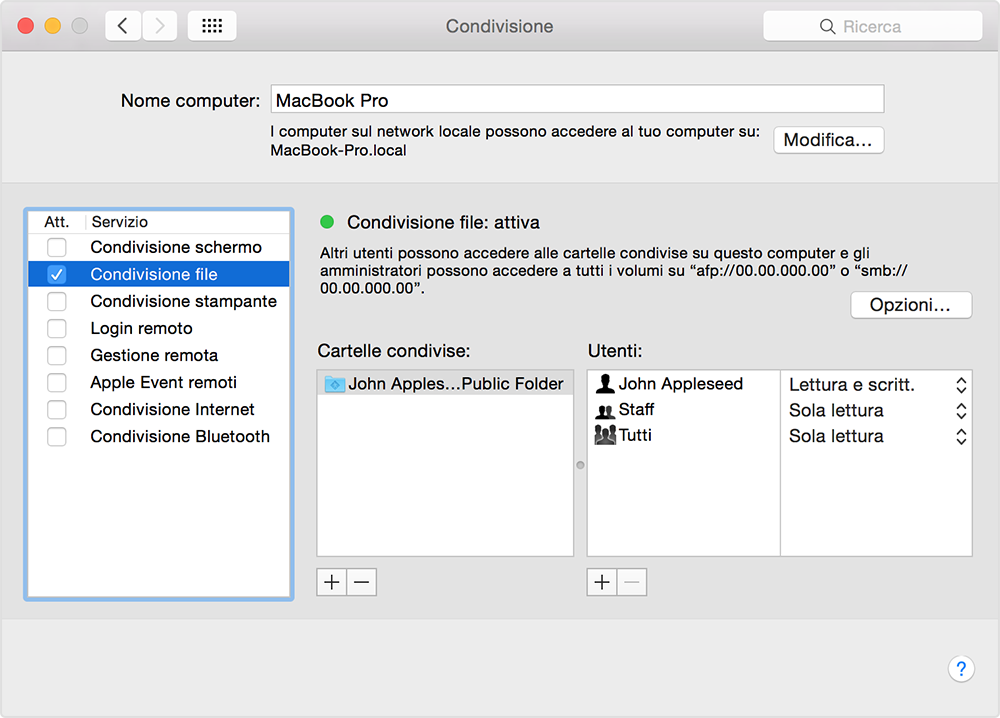Select Condivisione stampante service row
This screenshot has height=718, width=1000.
click(x=159, y=301)
